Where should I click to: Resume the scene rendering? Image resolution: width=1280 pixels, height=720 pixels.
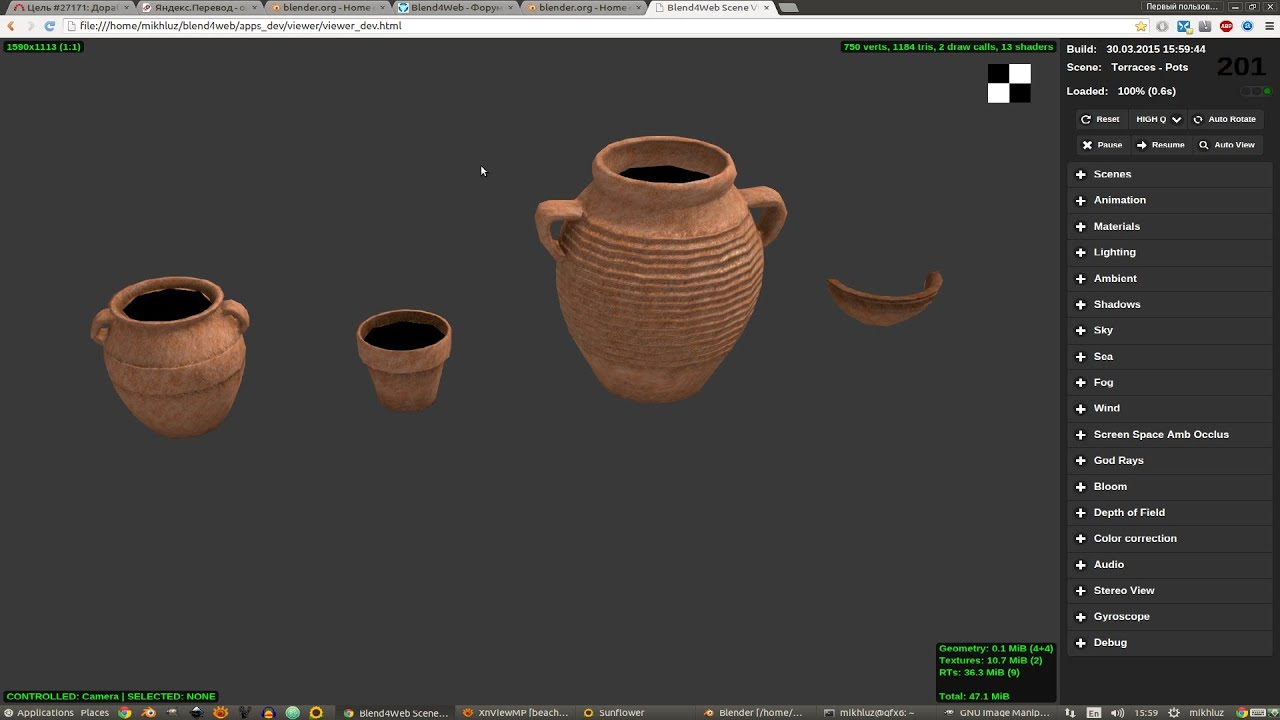pyautogui.click(x=1160, y=145)
